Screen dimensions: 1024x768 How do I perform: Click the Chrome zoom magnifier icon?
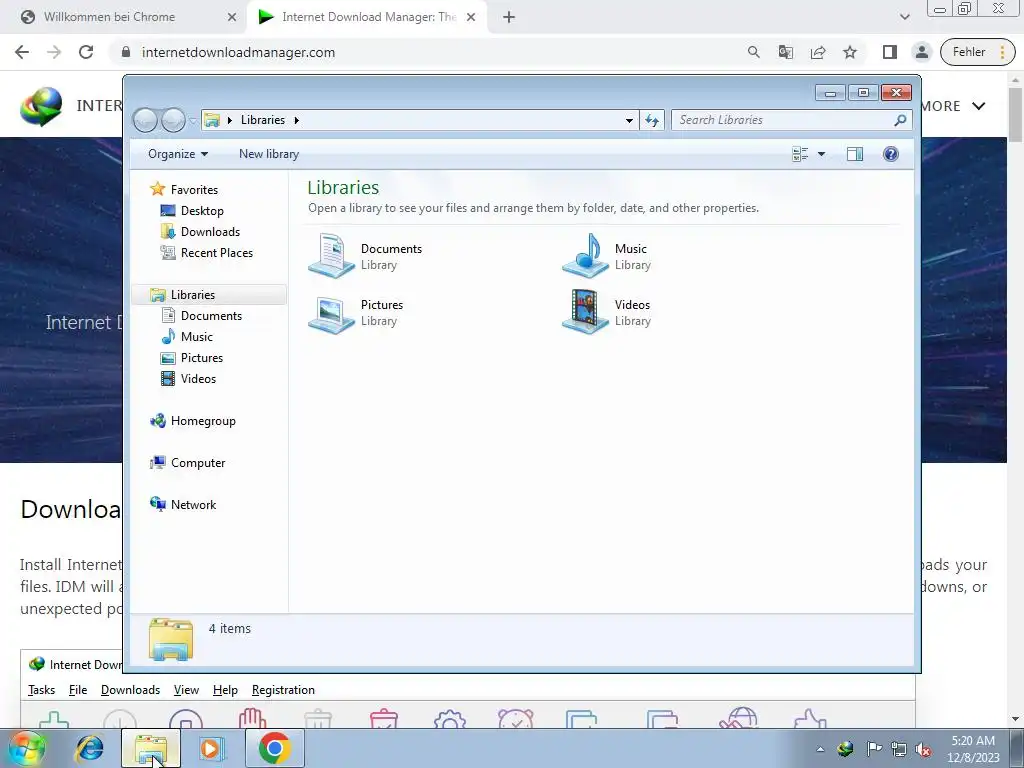pyautogui.click(x=754, y=52)
